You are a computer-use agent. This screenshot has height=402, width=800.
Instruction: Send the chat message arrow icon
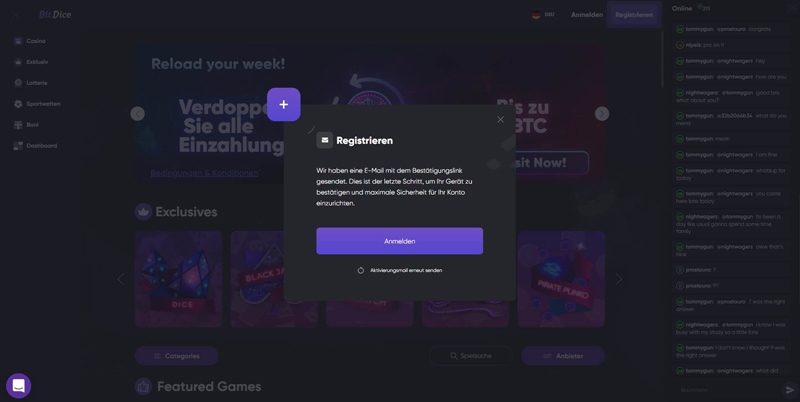[789, 390]
